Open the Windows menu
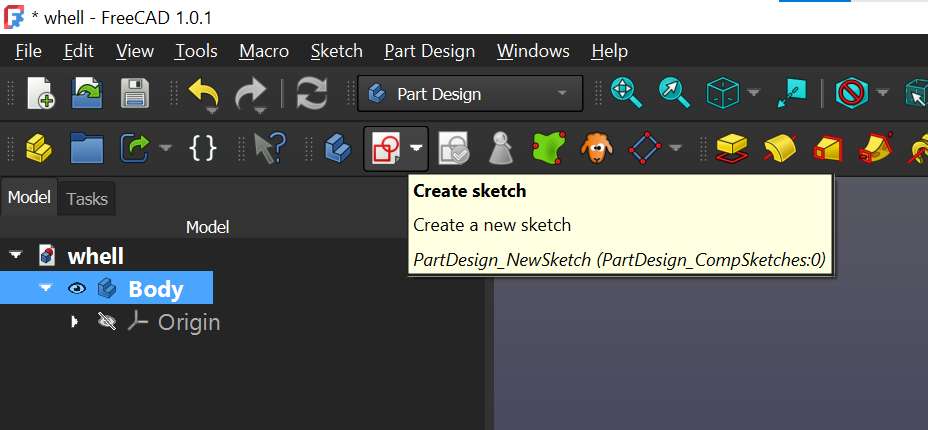Image resolution: width=928 pixels, height=430 pixels. 533,51
